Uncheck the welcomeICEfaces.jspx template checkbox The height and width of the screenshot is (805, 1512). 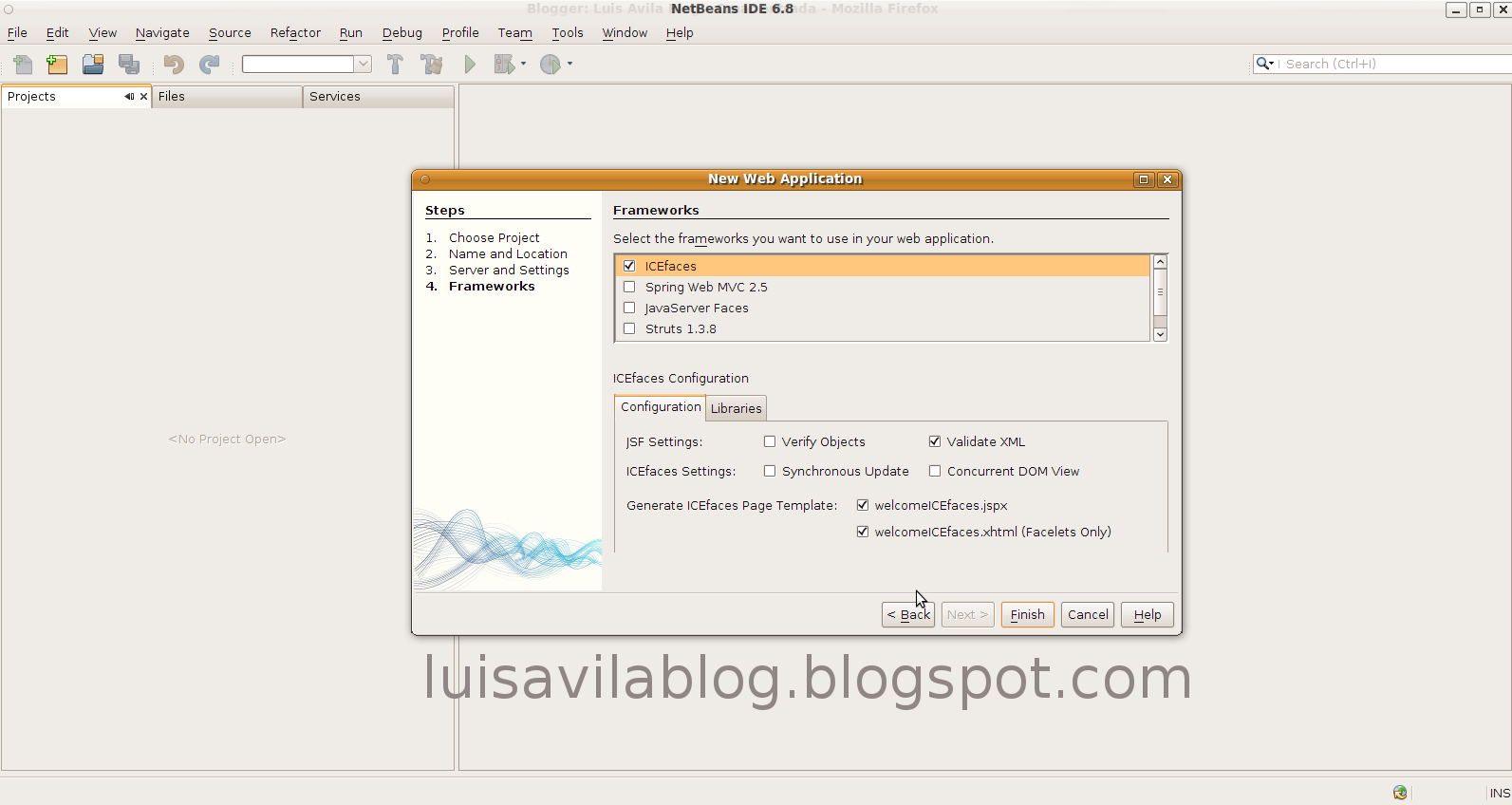coord(863,505)
